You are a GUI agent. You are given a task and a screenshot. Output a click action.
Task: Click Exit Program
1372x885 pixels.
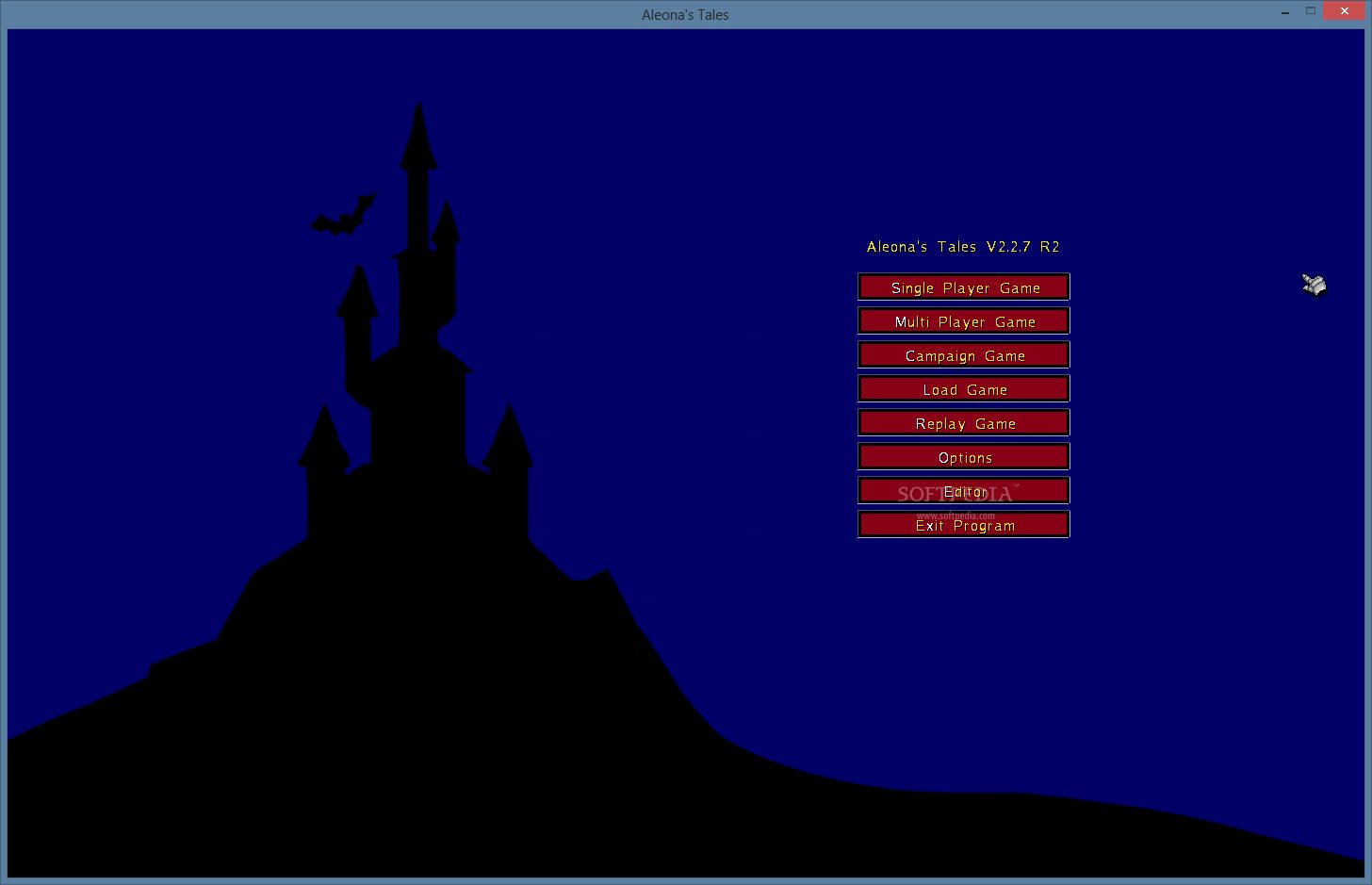964,525
